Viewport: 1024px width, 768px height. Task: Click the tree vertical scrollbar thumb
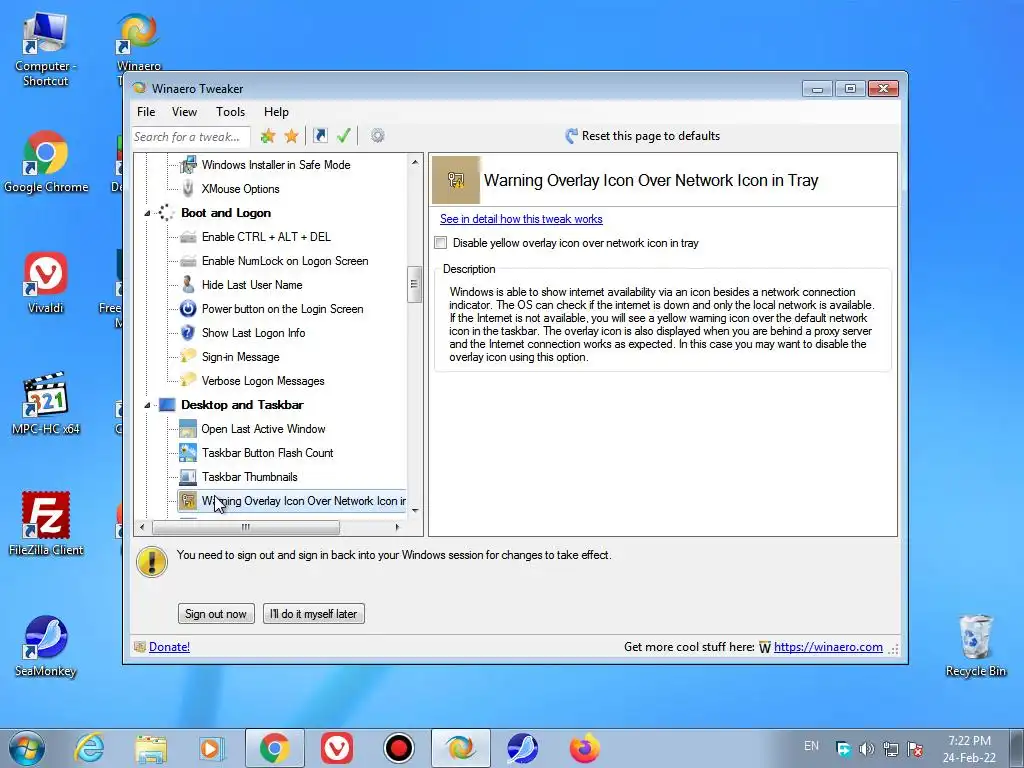pyautogui.click(x=414, y=285)
